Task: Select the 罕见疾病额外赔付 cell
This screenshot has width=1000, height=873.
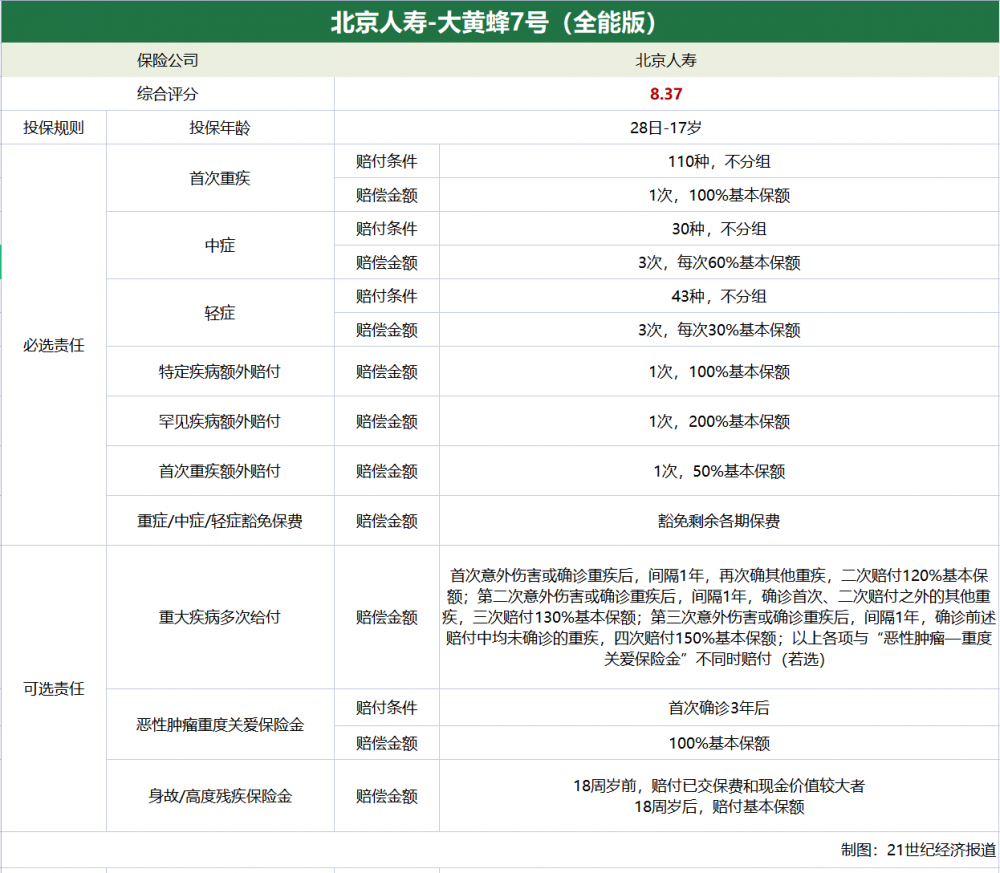Action: tap(220, 422)
